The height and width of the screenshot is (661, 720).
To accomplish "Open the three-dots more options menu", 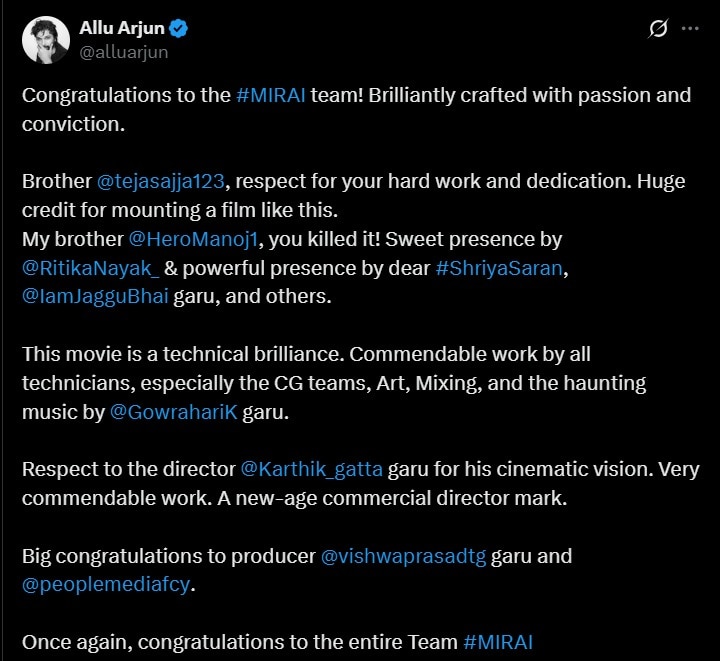I will (x=690, y=29).
